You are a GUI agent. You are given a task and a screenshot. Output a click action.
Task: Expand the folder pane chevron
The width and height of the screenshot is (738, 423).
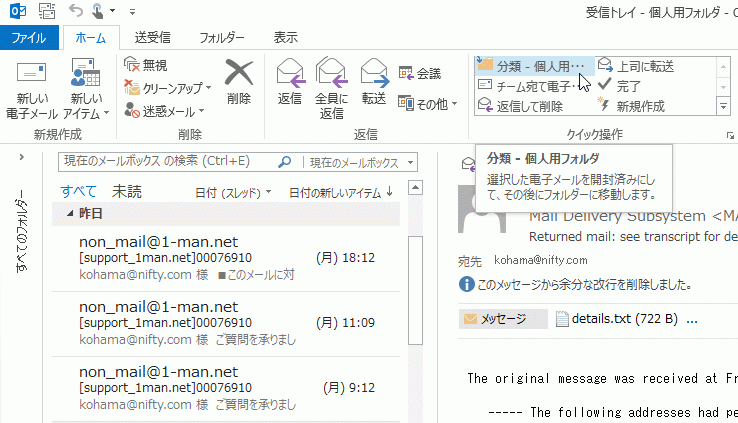22,157
